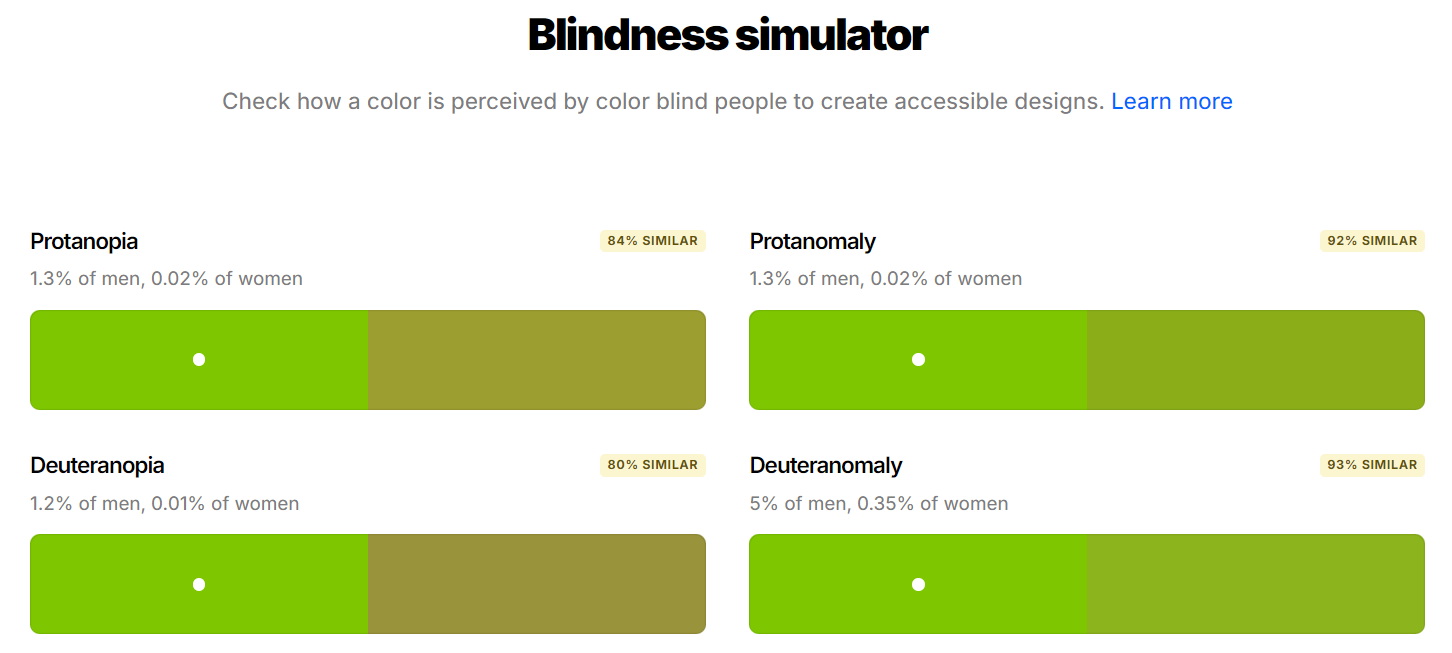This screenshot has height=653, width=1452.
Task: Click the Deuteranomaly section title
Action: pos(826,466)
